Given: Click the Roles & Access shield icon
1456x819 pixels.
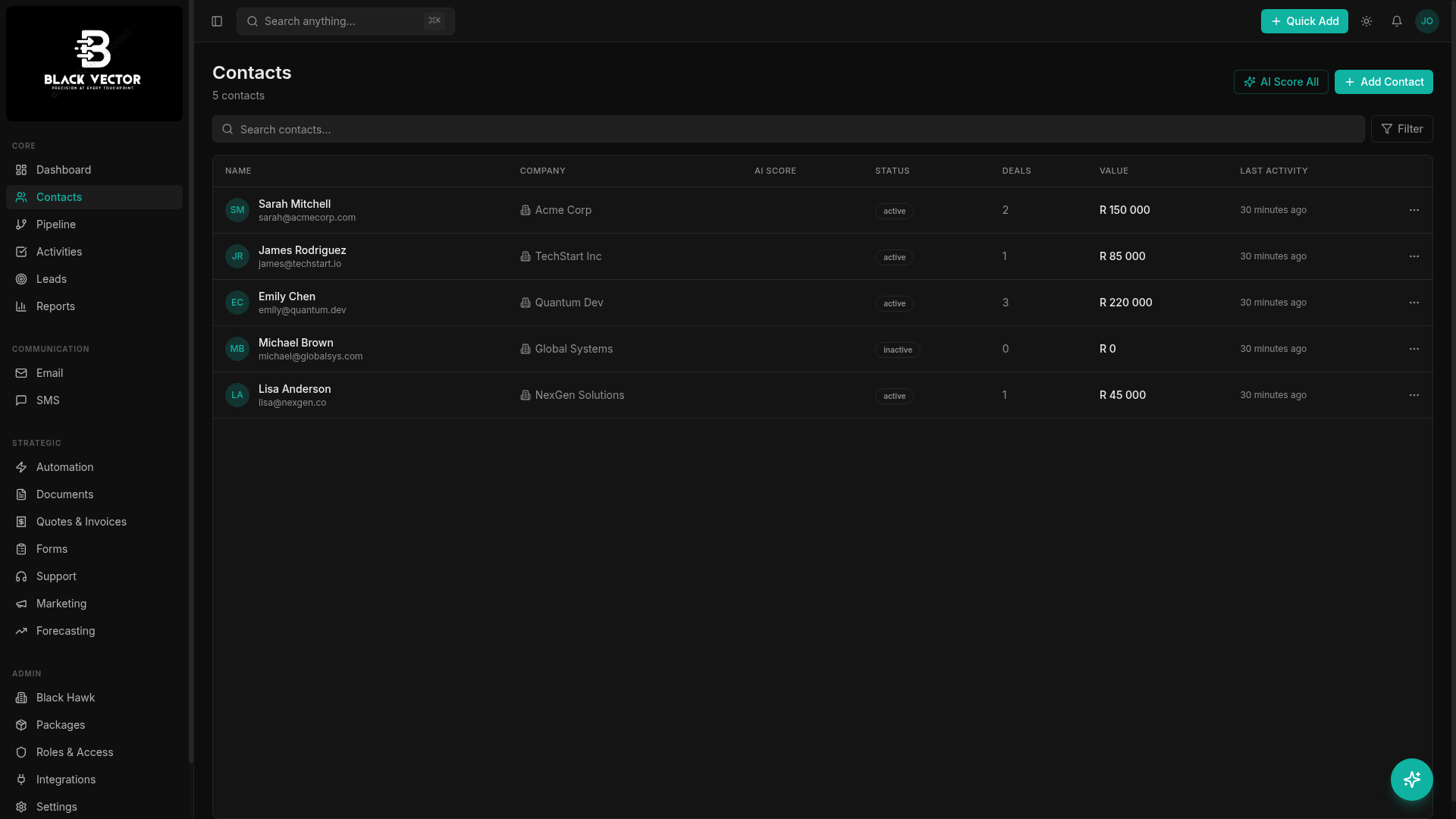Looking at the screenshot, I should tap(21, 752).
